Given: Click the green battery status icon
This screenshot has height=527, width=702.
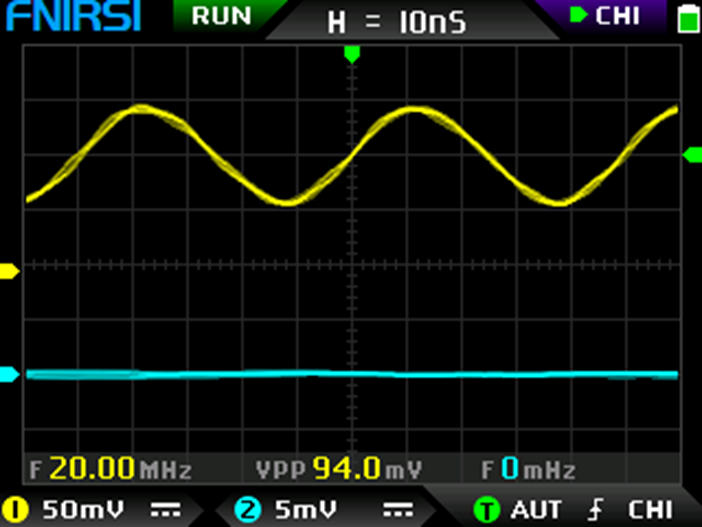Looking at the screenshot, I should click(x=686, y=18).
